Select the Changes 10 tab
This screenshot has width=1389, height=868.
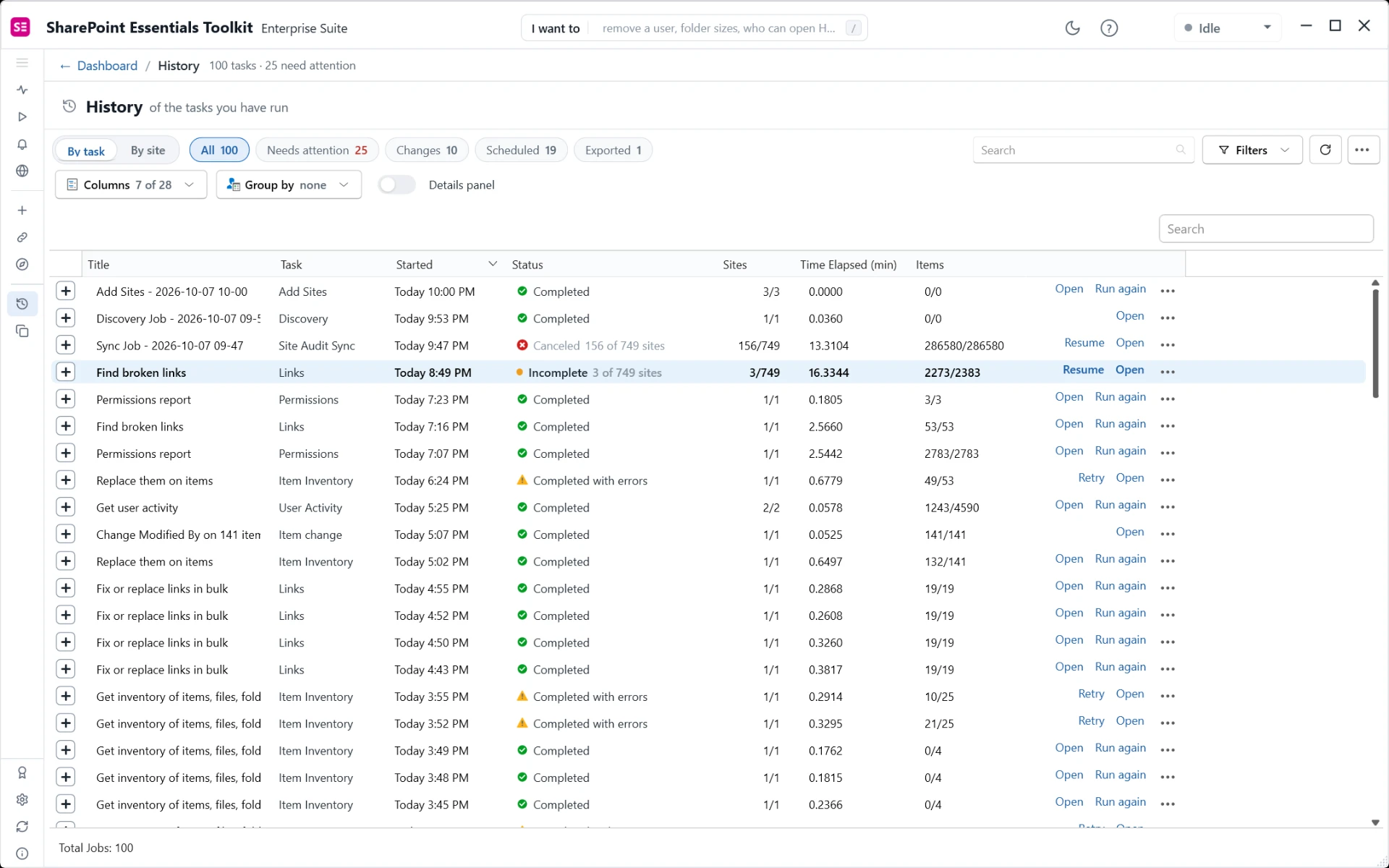pos(427,150)
